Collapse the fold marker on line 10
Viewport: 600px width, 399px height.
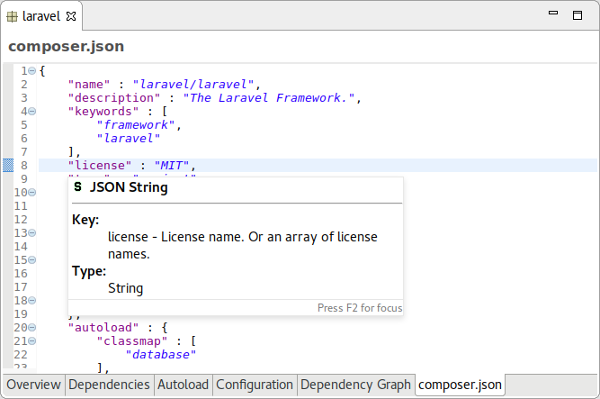(x=32, y=192)
